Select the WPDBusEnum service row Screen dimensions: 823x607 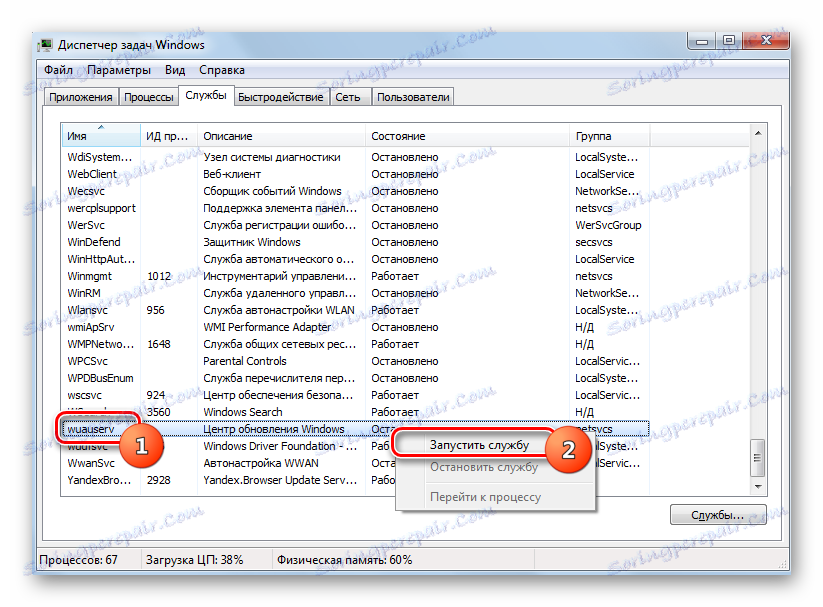pos(355,378)
